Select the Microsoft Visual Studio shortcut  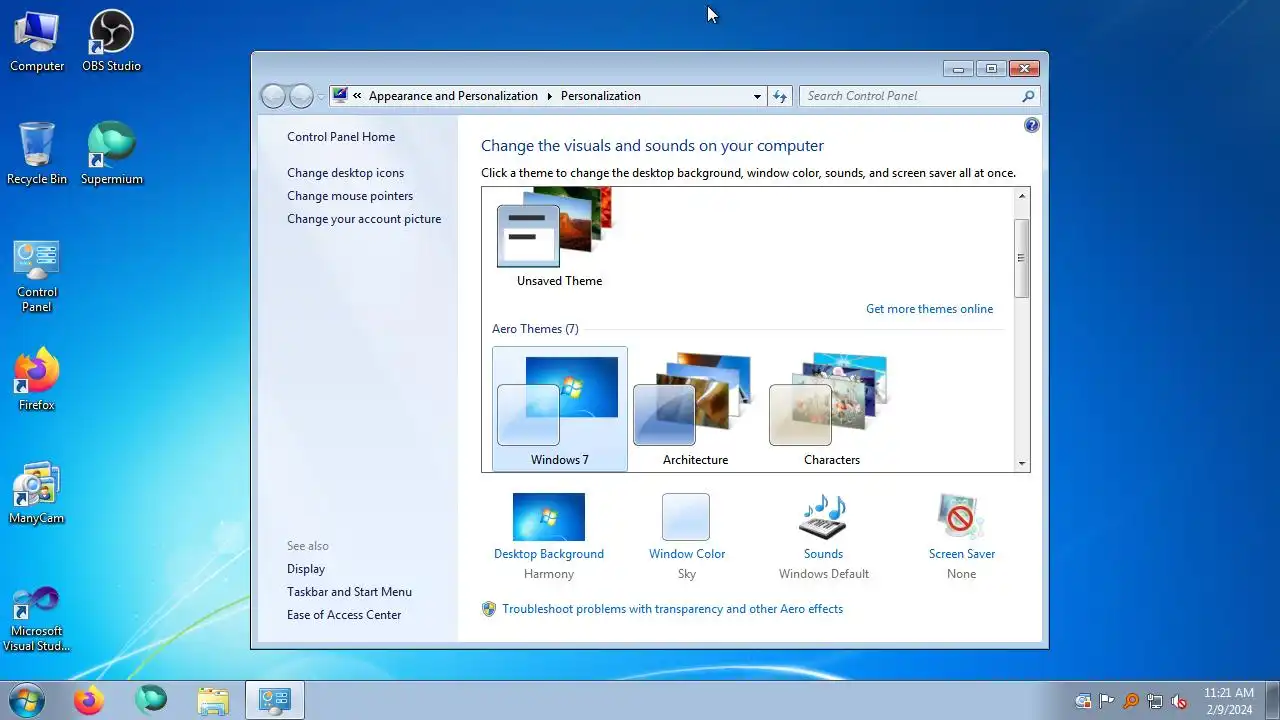[x=37, y=619]
